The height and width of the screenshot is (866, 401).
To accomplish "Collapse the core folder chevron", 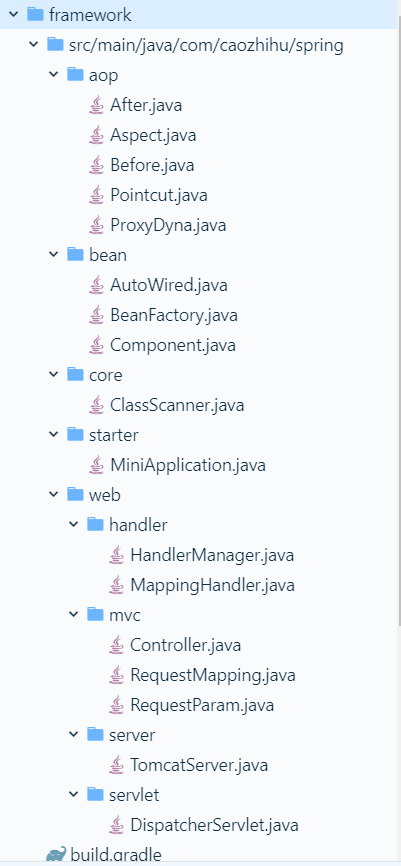I will [x=54, y=375].
